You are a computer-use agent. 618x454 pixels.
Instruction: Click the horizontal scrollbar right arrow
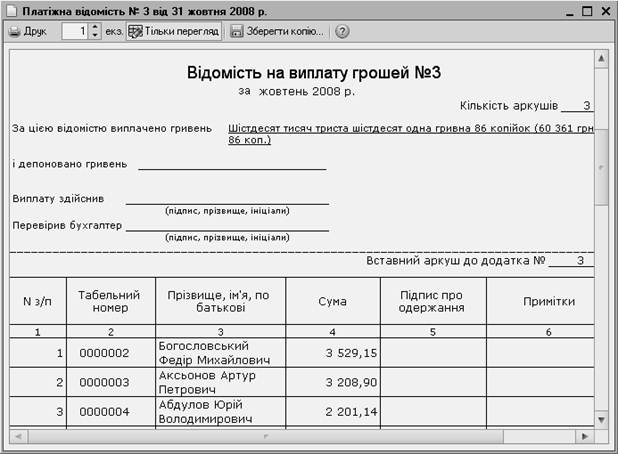click(585, 436)
